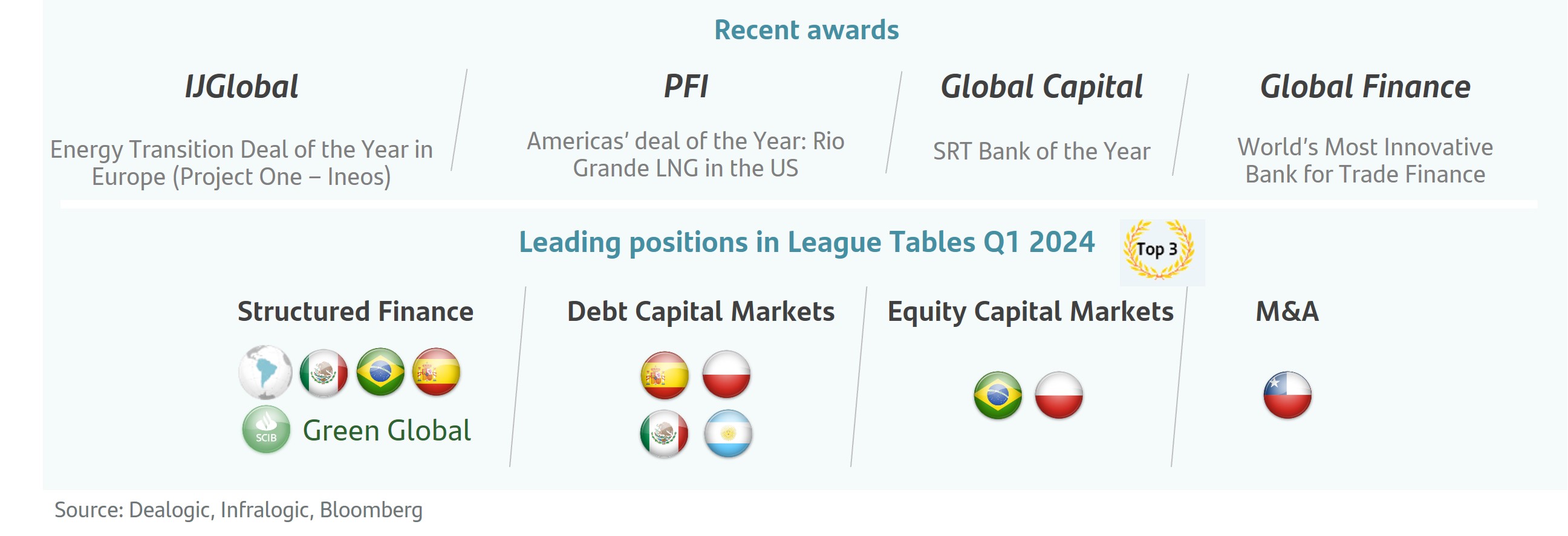This screenshot has width=1568, height=536.
Task: Click the Recent awards title
Action: (x=807, y=30)
